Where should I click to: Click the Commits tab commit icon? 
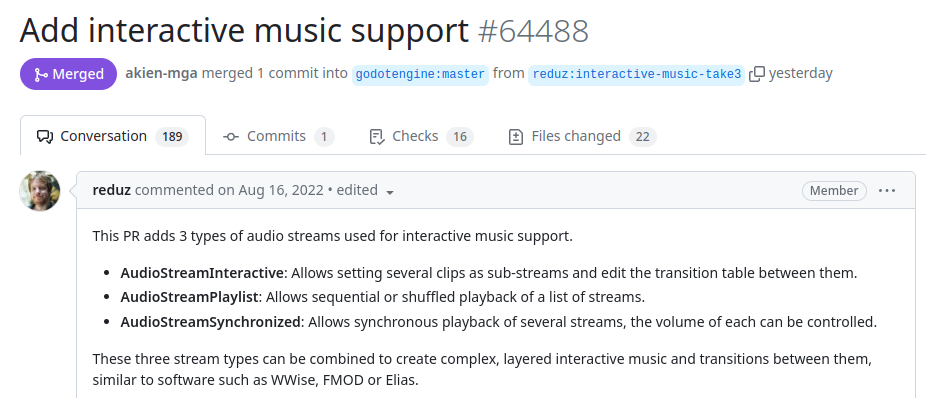[230, 137]
